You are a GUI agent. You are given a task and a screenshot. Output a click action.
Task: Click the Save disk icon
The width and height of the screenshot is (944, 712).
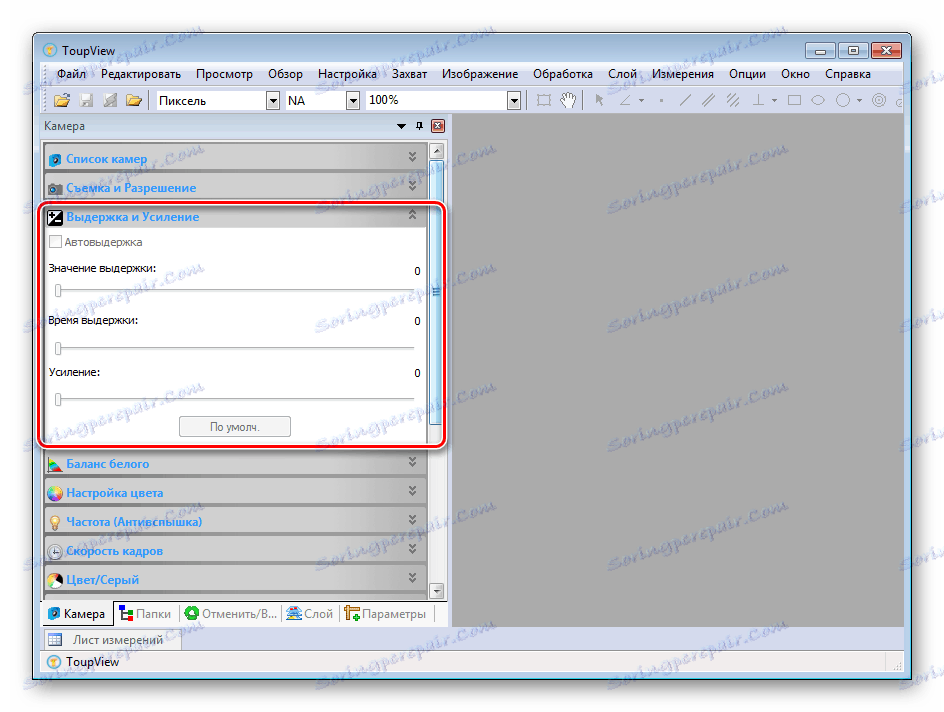click(87, 101)
